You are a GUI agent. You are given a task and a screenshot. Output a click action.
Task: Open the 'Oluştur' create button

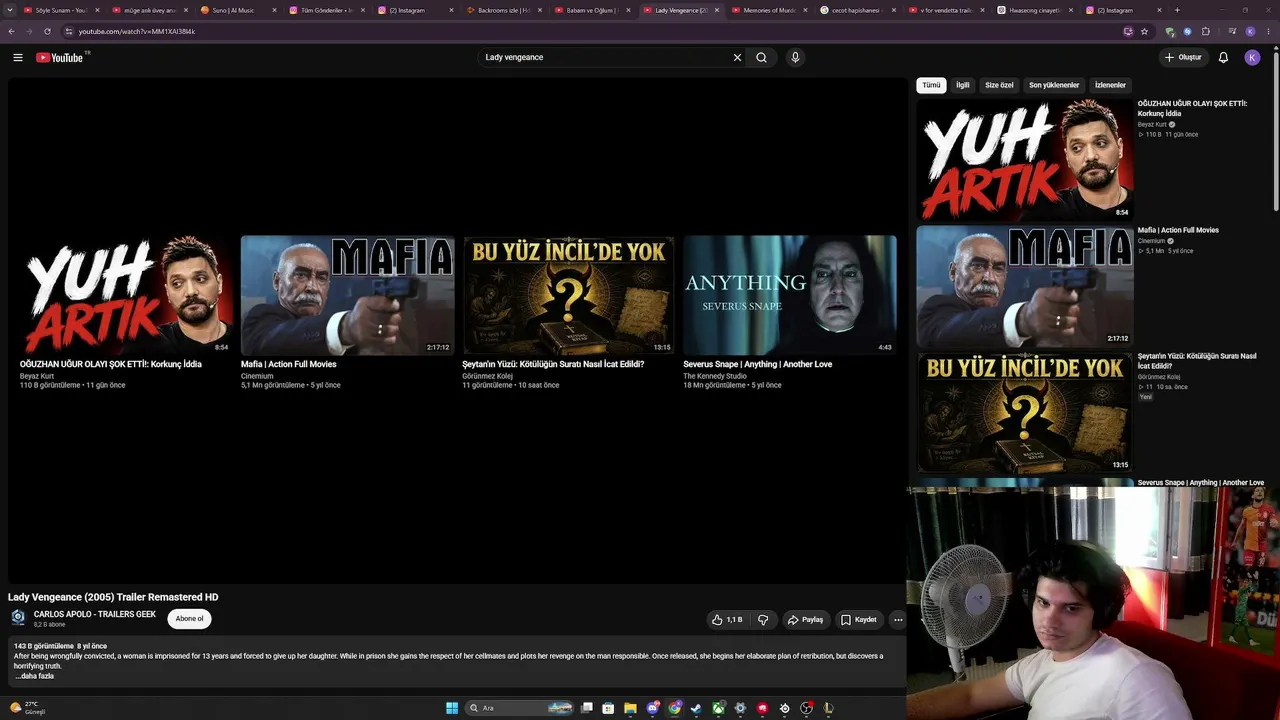coord(1183,57)
